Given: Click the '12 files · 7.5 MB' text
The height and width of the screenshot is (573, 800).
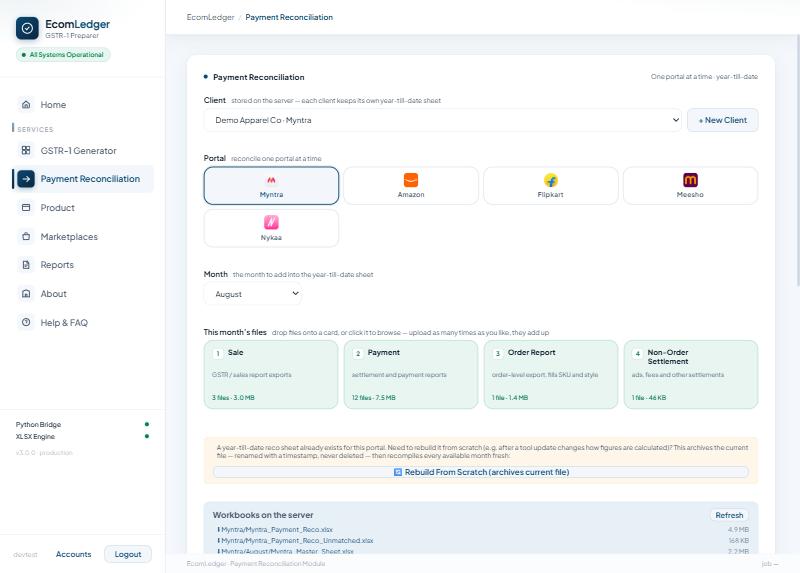Looking at the screenshot, I should 373,397.
